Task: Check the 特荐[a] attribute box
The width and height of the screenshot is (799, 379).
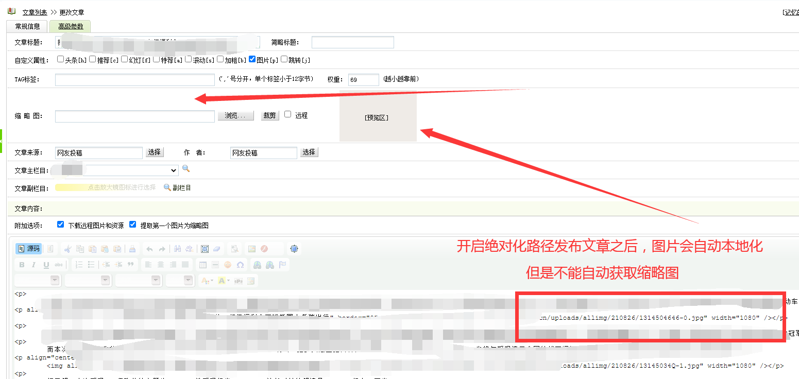Action: 156,59
